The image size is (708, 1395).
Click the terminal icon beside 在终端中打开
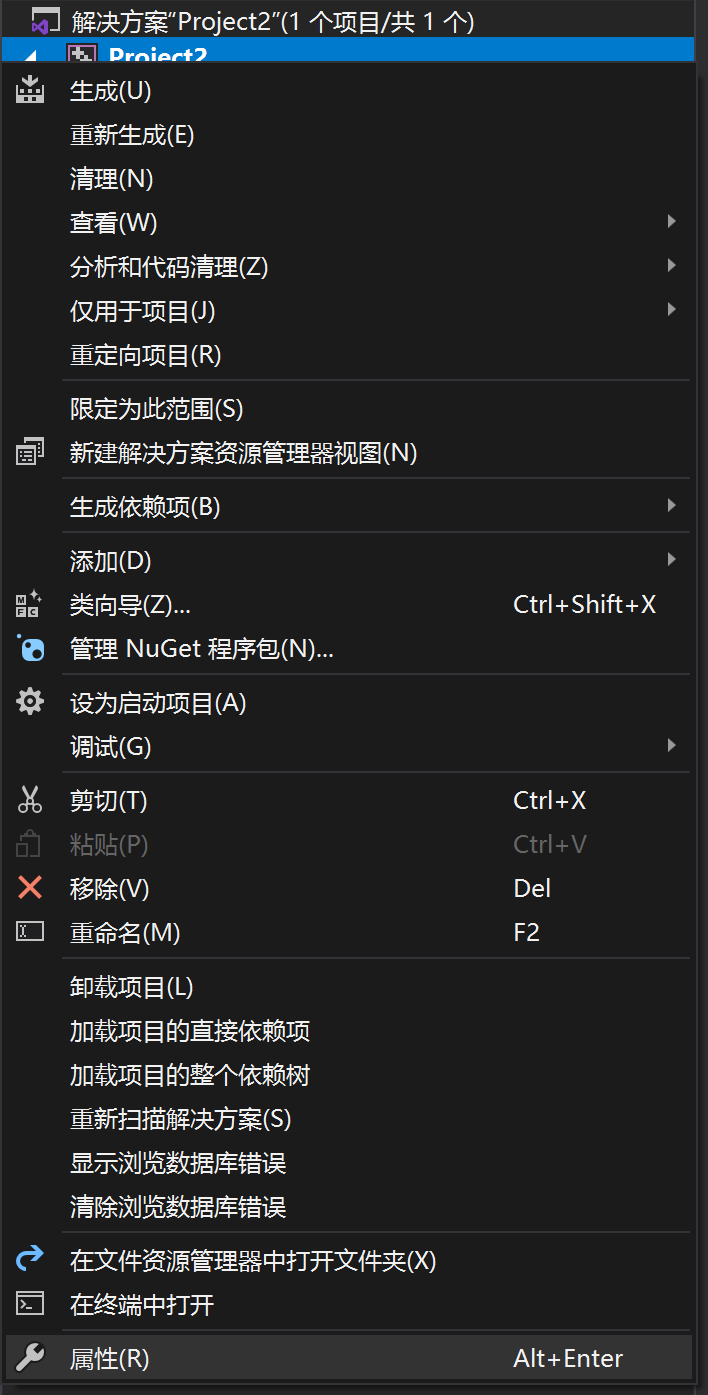[x=30, y=1304]
